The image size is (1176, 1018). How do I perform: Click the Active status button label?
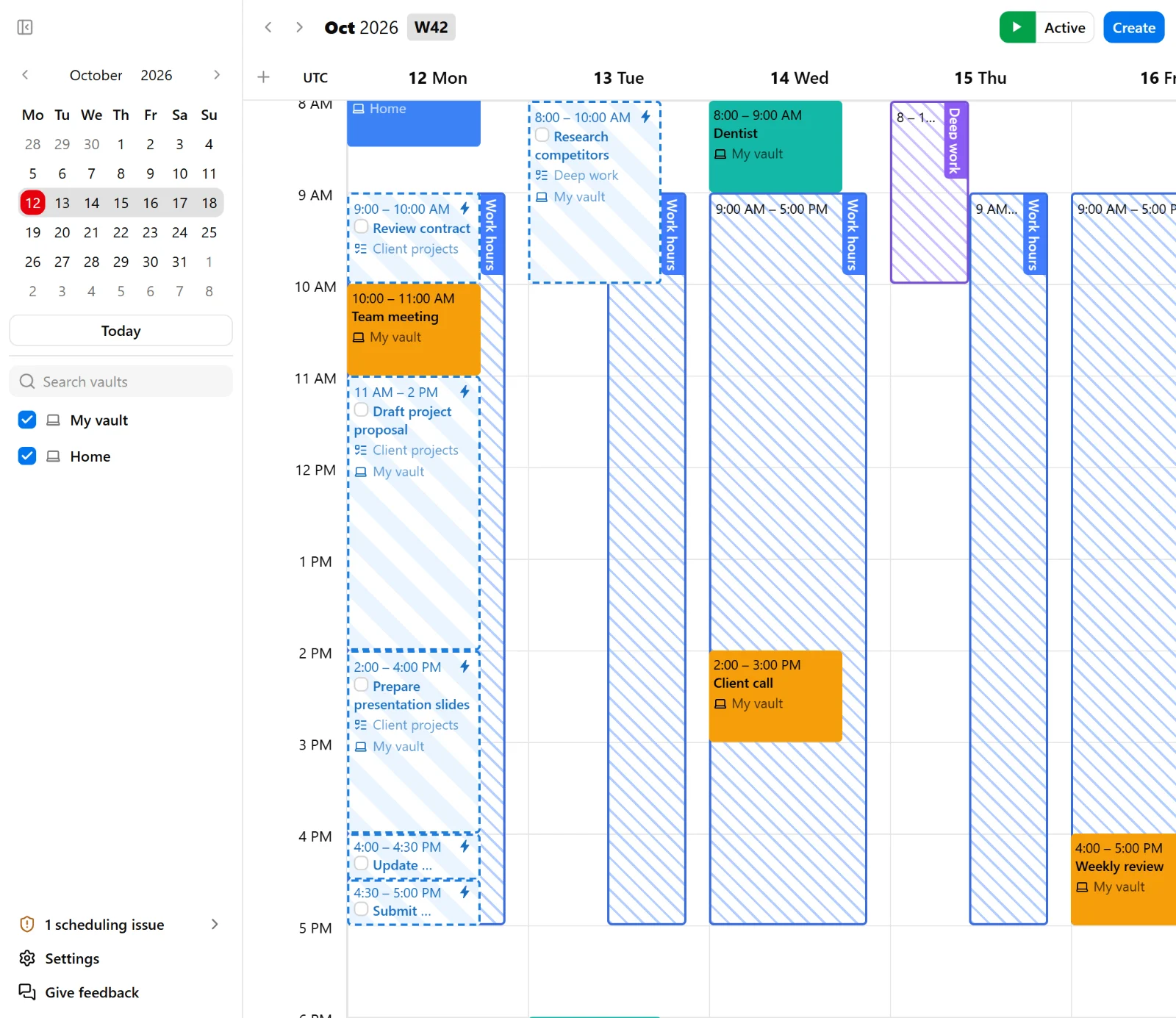tap(1064, 27)
